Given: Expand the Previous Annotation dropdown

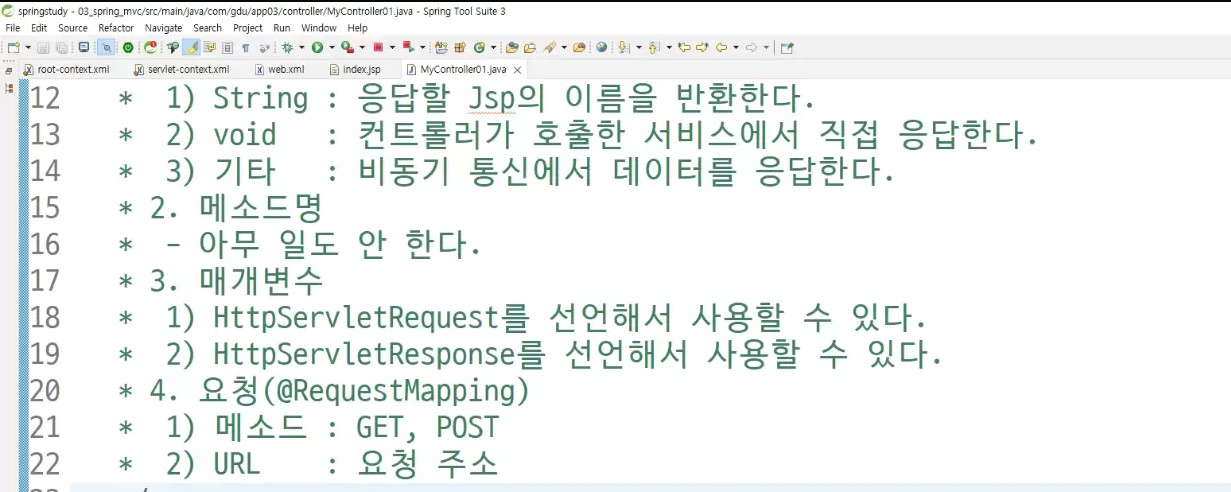Looking at the screenshot, I should point(669,47).
